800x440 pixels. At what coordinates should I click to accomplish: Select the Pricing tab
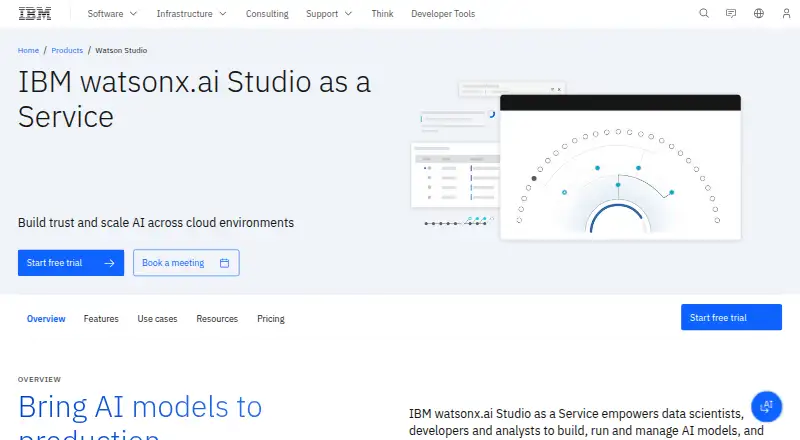coord(271,319)
